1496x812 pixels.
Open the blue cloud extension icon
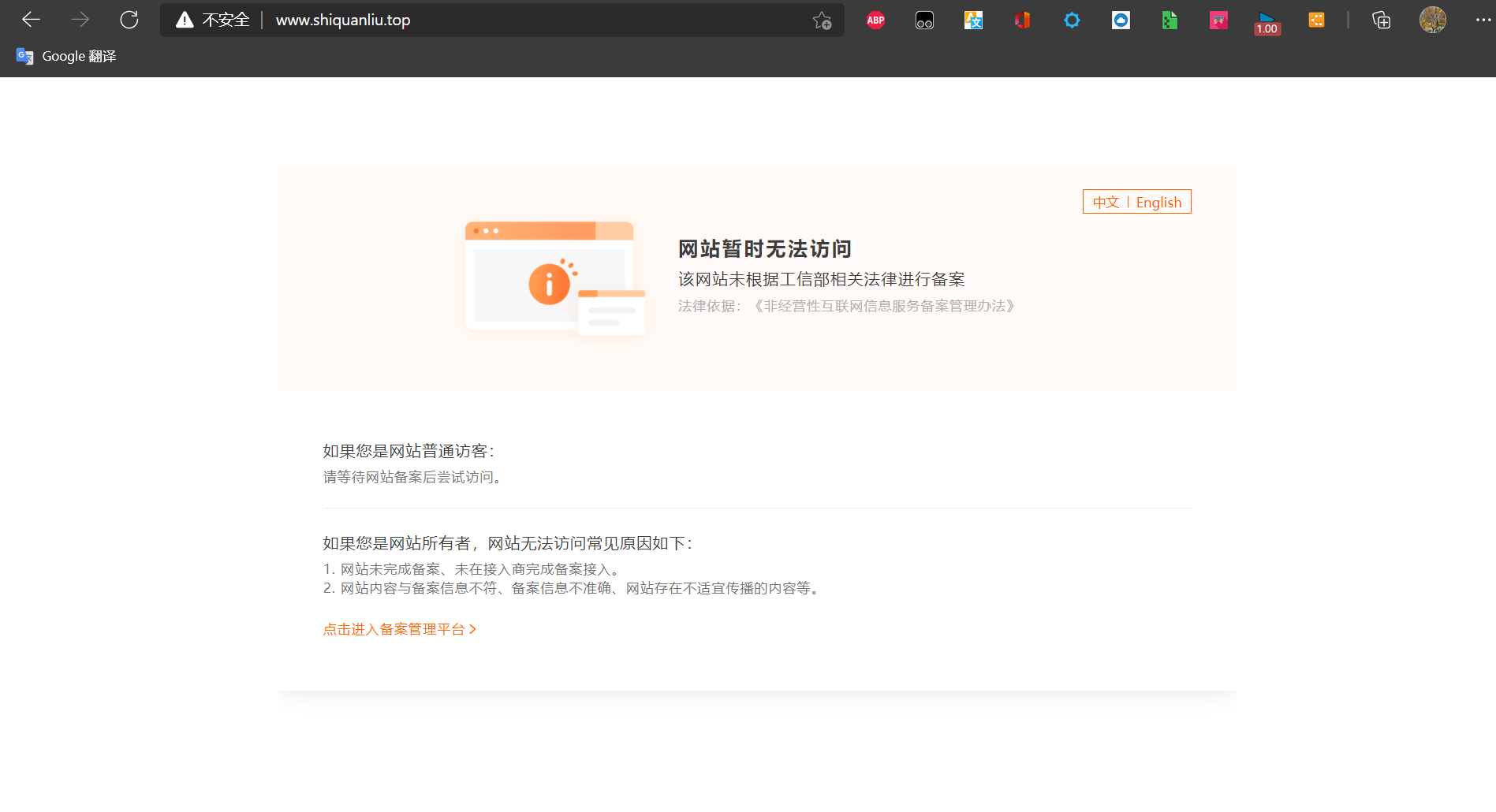(x=1121, y=20)
